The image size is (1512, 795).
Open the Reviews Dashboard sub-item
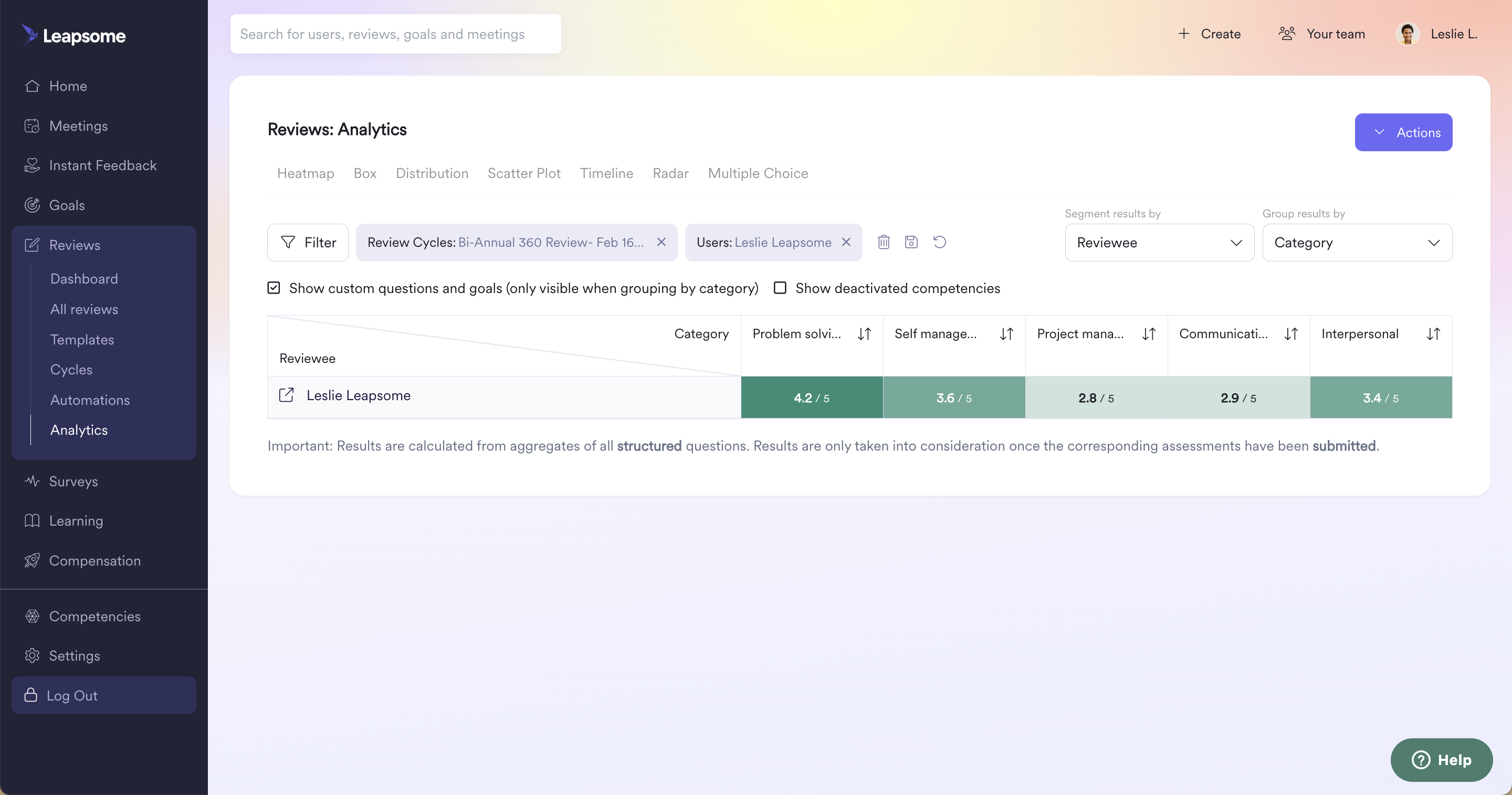[84, 278]
